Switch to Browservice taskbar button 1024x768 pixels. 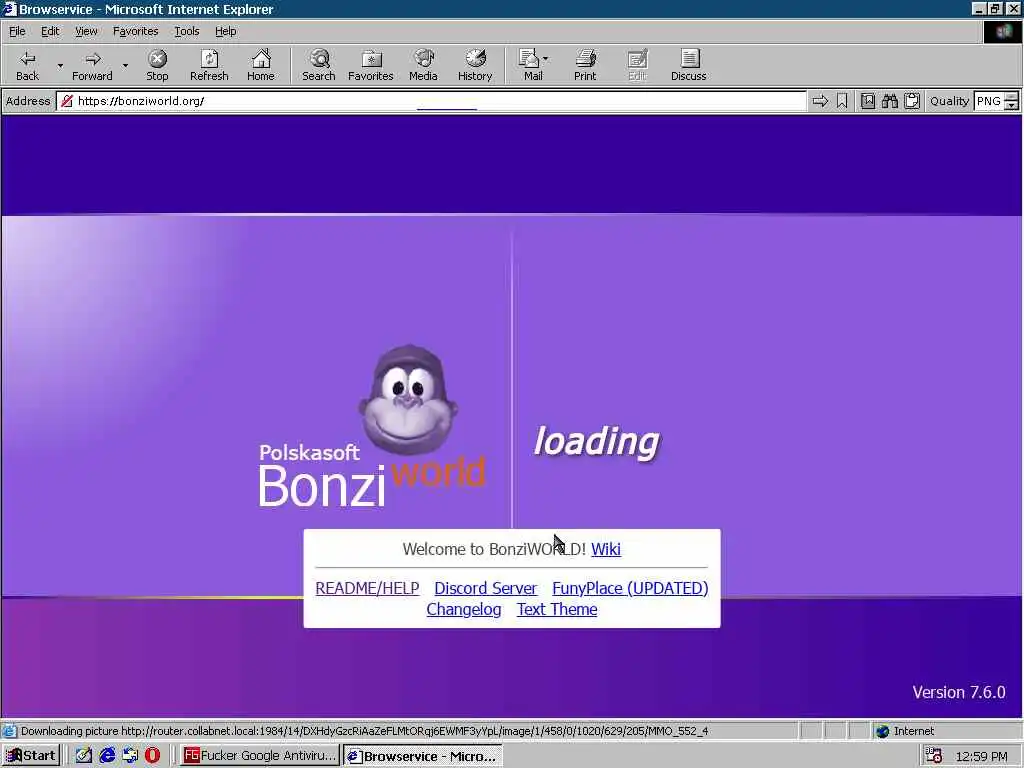coord(423,756)
